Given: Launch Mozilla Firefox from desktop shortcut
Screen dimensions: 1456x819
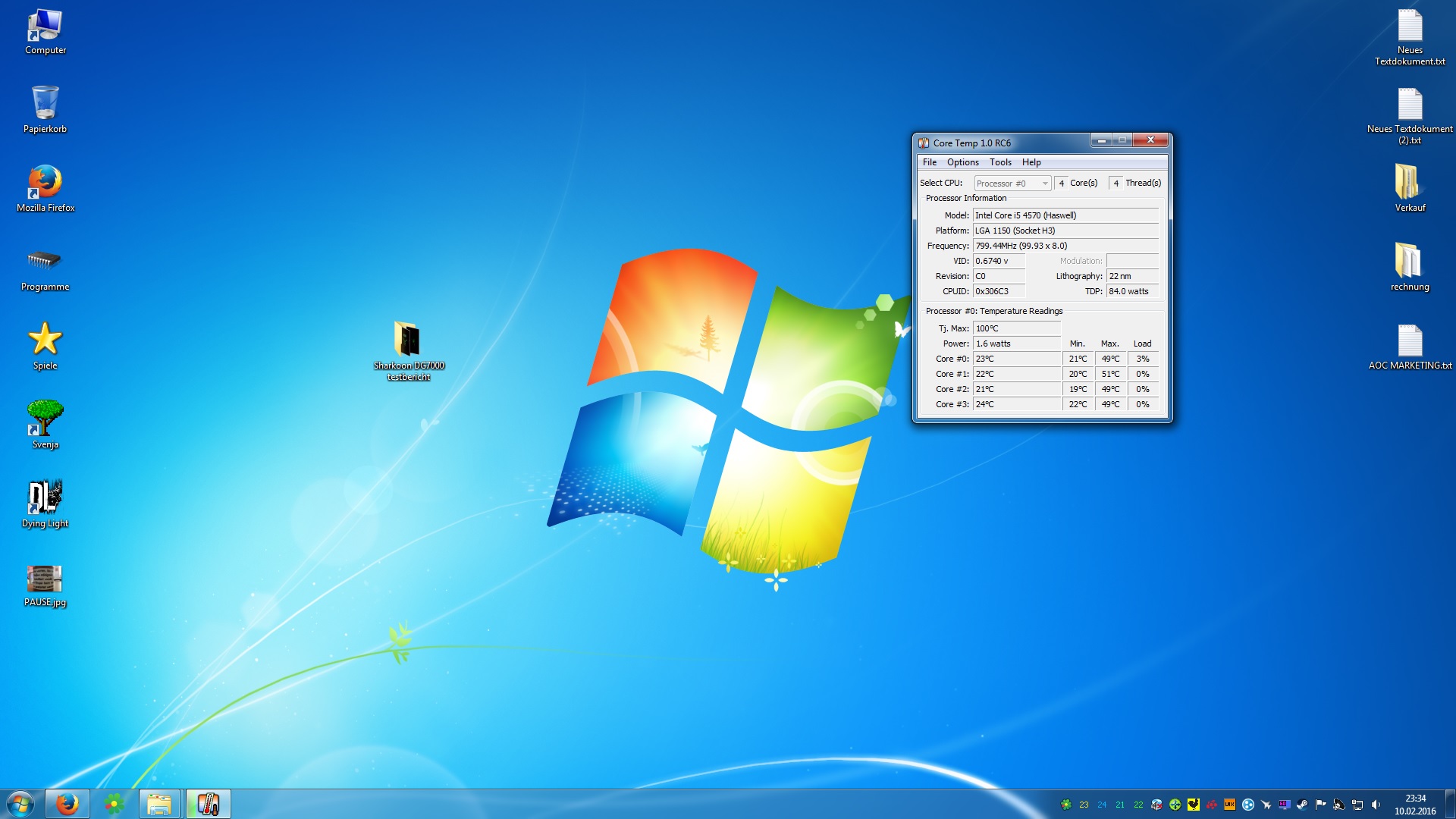Looking at the screenshot, I should [45, 189].
